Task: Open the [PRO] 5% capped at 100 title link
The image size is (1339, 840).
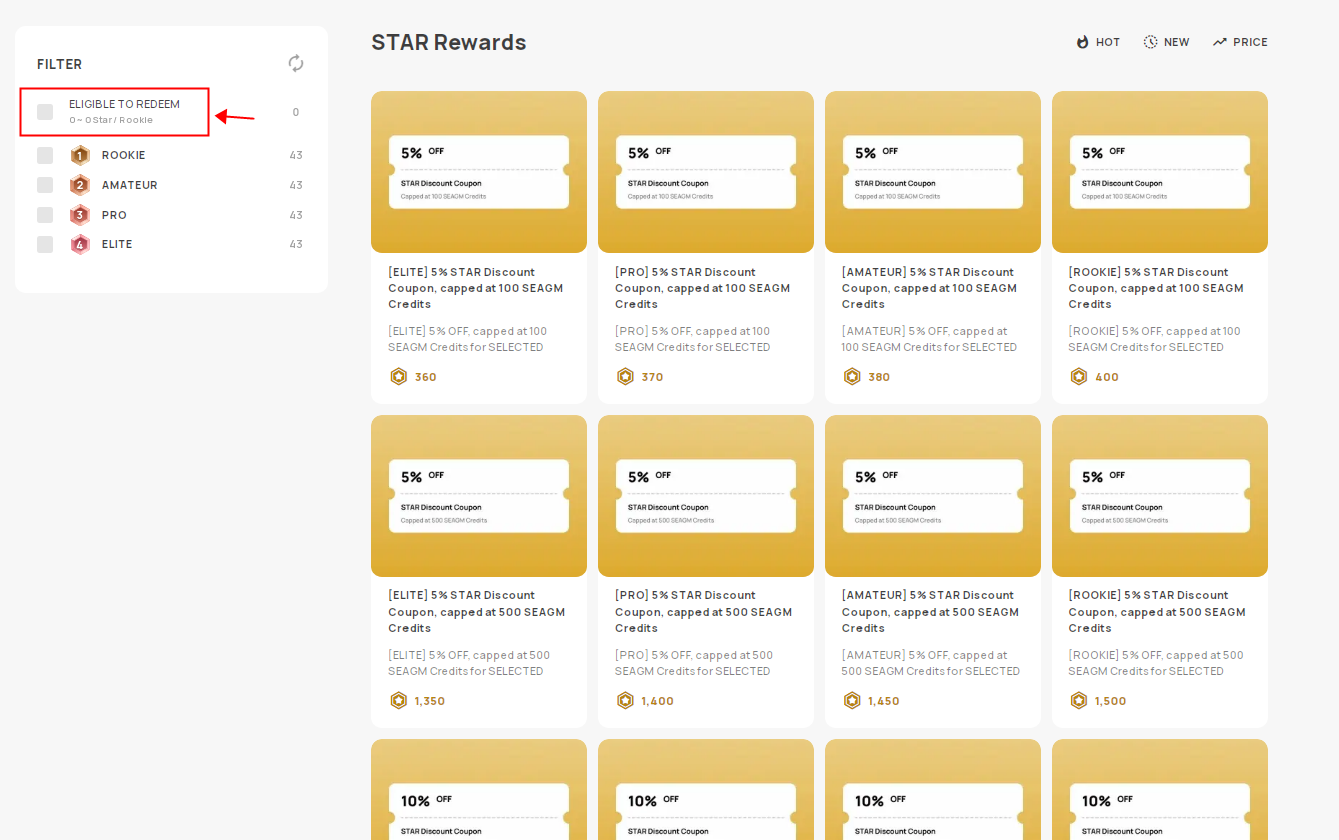Action: pos(703,288)
